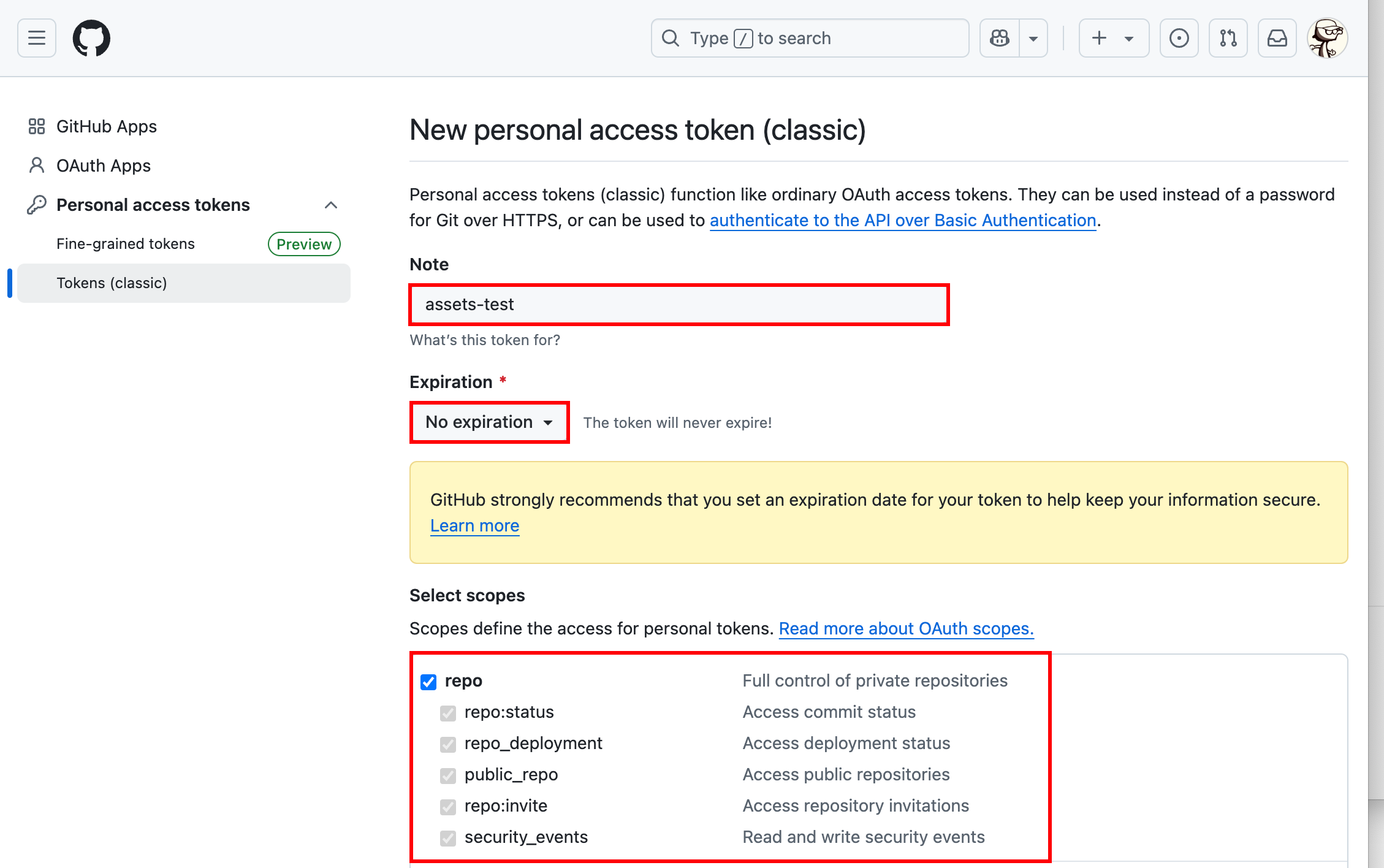The width and height of the screenshot is (1384, 868).
Task: Toggle security_events checkbox
Action: pos(448,838)
